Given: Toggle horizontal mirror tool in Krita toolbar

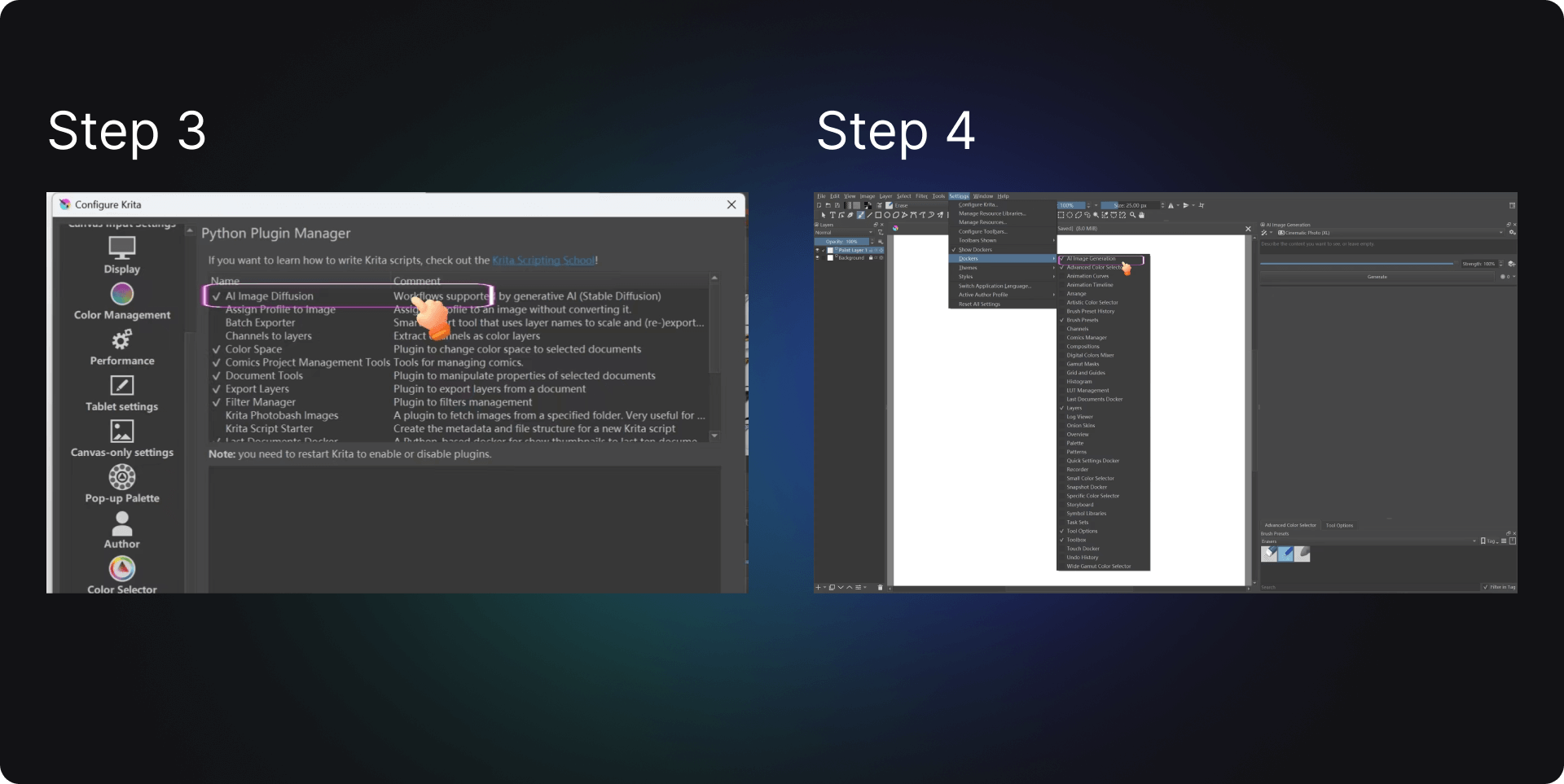Looking at the screenshot, I should 1171,205.
